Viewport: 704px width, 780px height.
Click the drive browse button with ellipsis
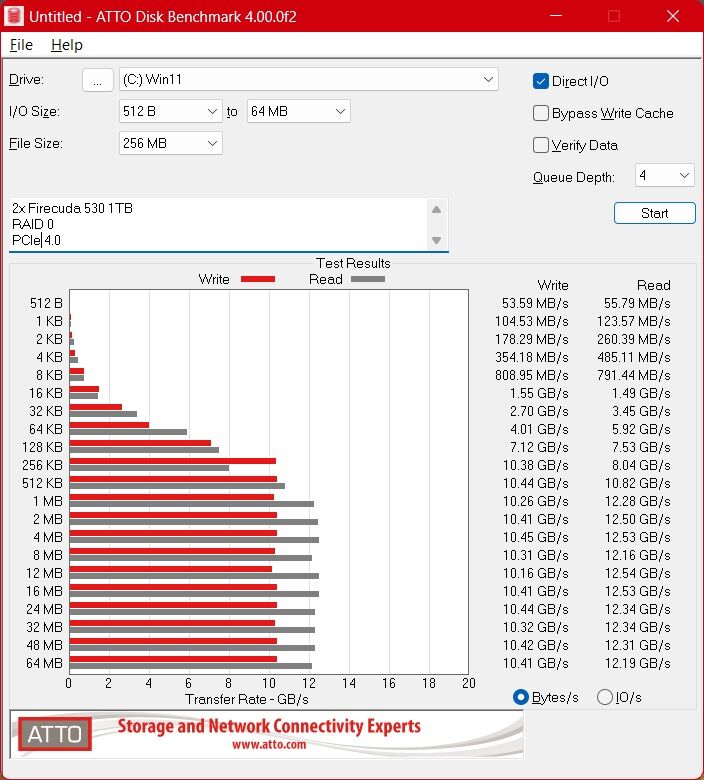click(98, 80)
